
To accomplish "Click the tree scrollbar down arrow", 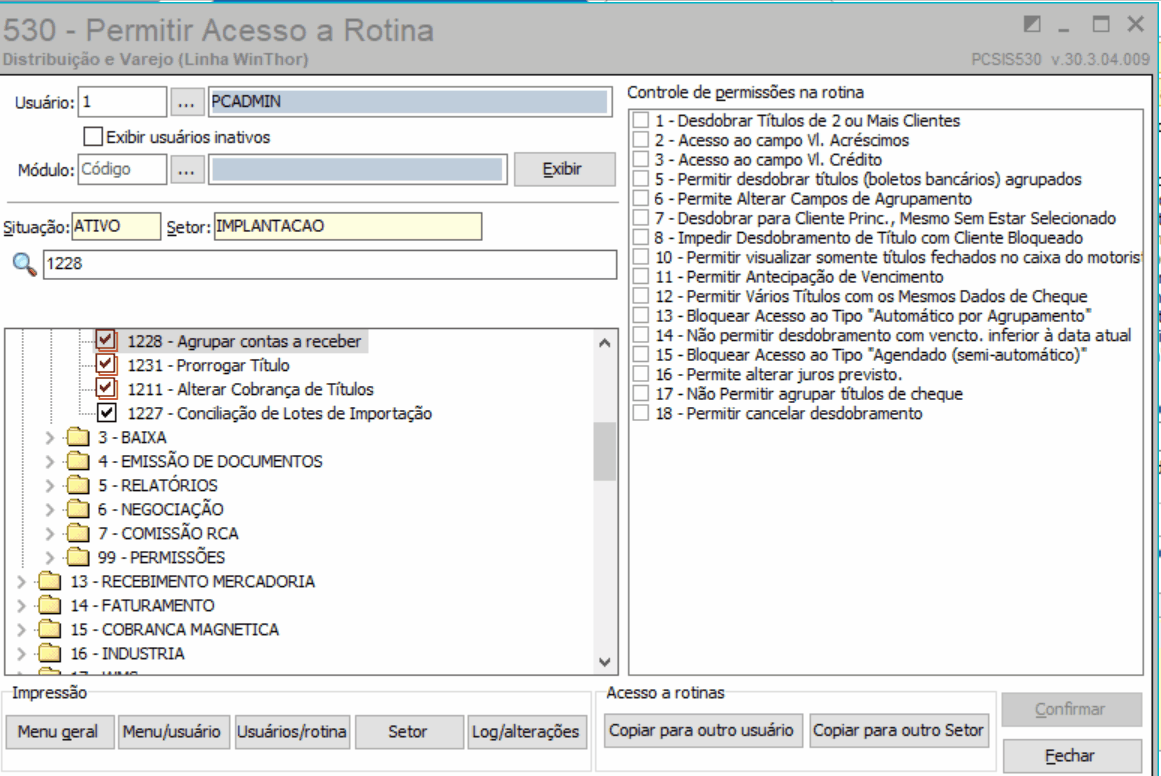I will coord(605,662).
